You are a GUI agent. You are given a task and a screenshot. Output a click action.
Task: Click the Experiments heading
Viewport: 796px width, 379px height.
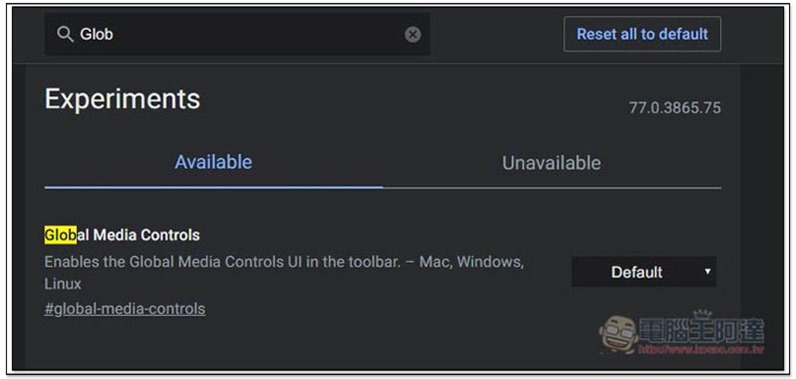[x=122, y=98]
